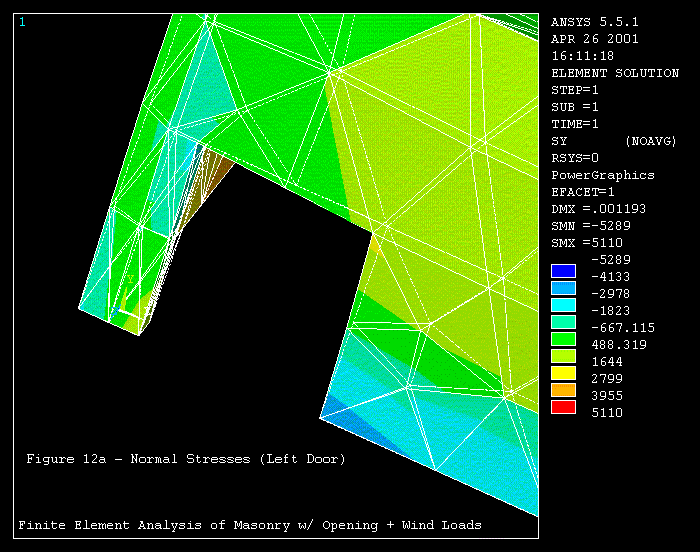Click the Figure 12a Normal Stresses caption
This screenshot has width=700, height=552.
(185, 459)
